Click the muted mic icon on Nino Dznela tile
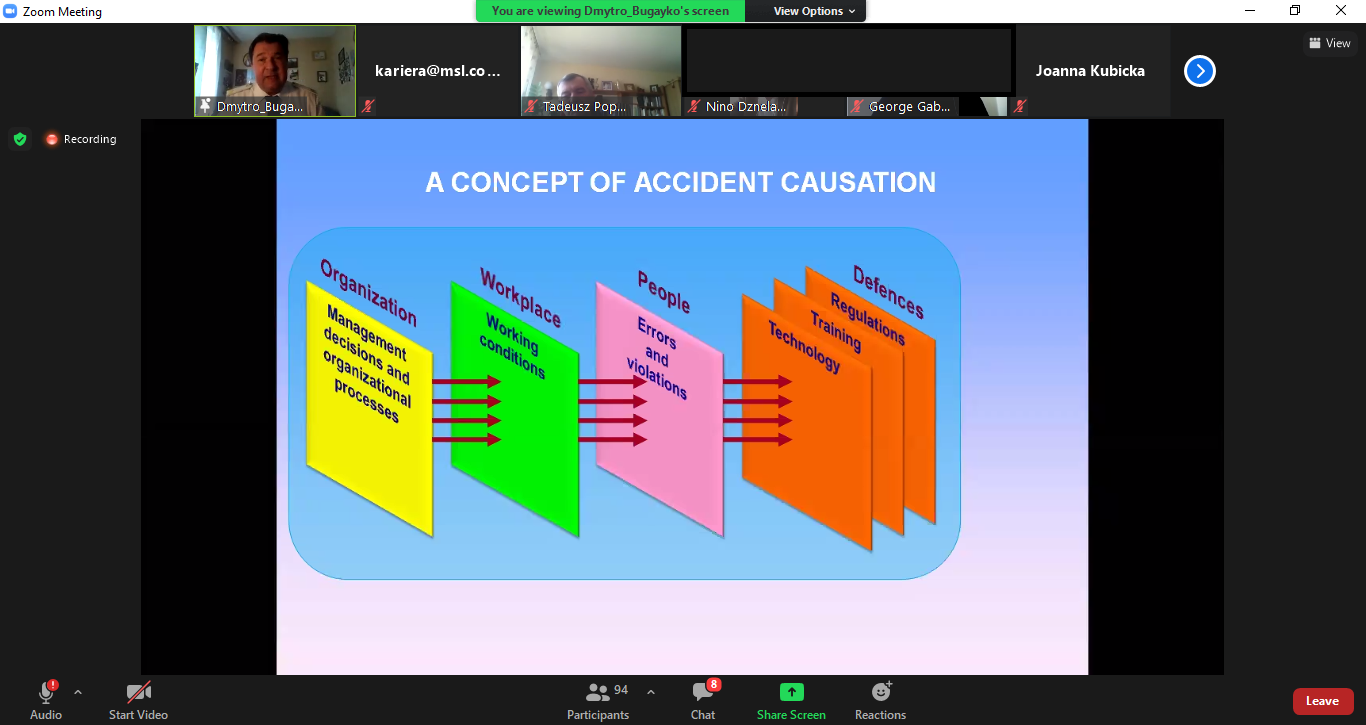Viewport: 1366px width, 725px height. point(695,106)
